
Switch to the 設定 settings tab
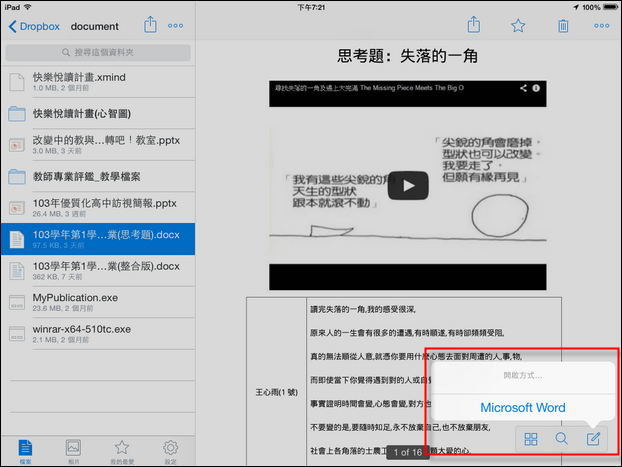(171, 452)
